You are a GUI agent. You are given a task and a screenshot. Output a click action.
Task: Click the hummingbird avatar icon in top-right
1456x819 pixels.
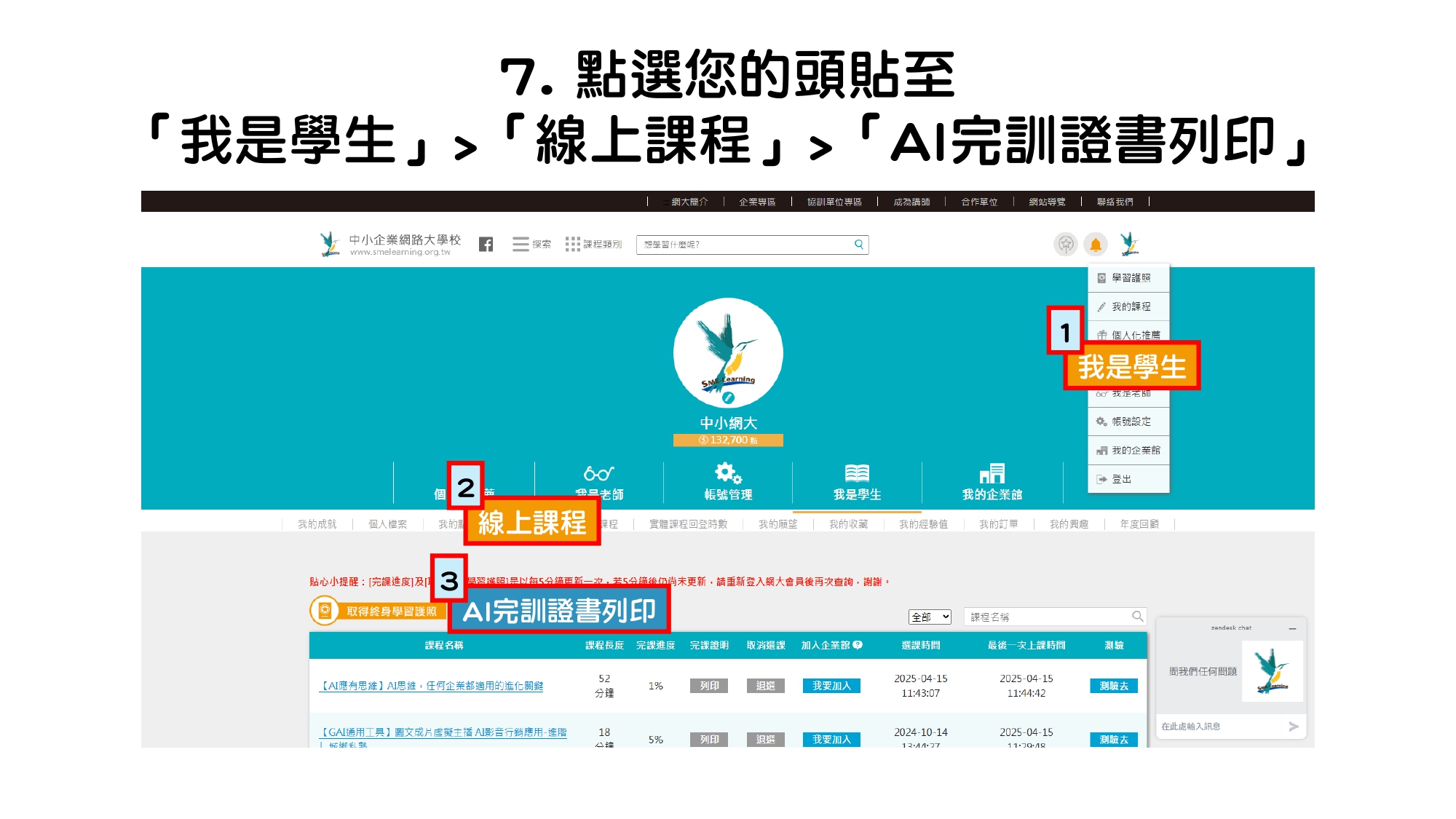[1129, 244]
